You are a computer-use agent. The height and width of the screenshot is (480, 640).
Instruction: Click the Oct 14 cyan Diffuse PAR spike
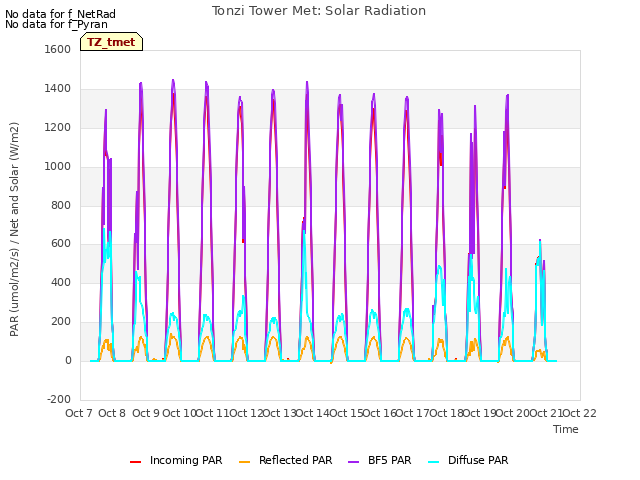(x=304, y=233)
